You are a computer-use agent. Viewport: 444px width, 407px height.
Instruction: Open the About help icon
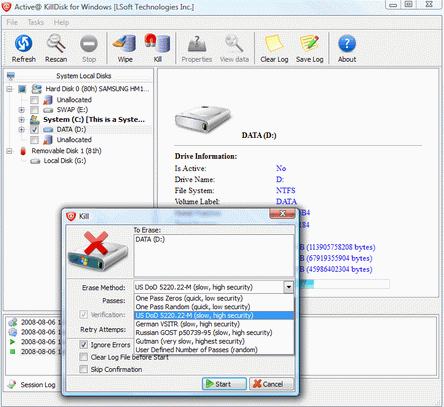(x=347, y=43)
